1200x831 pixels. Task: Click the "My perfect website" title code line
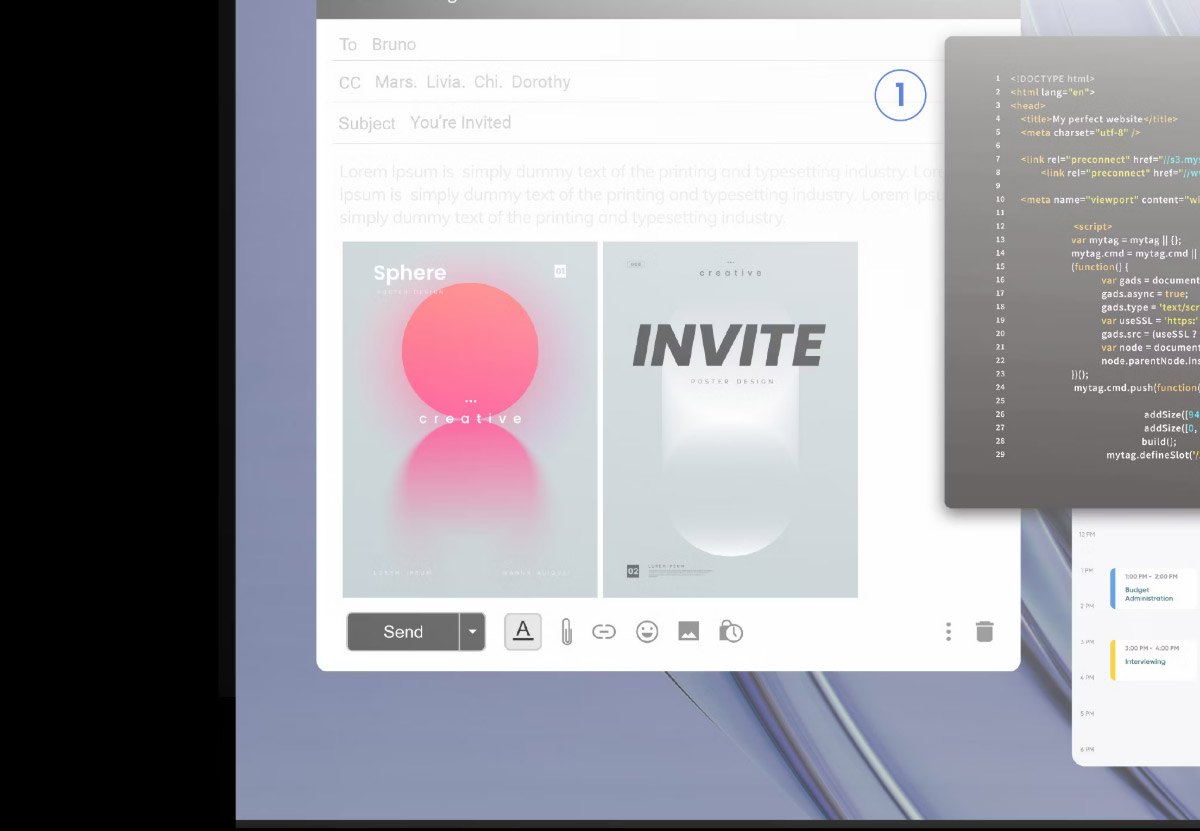coord(1099,119)
